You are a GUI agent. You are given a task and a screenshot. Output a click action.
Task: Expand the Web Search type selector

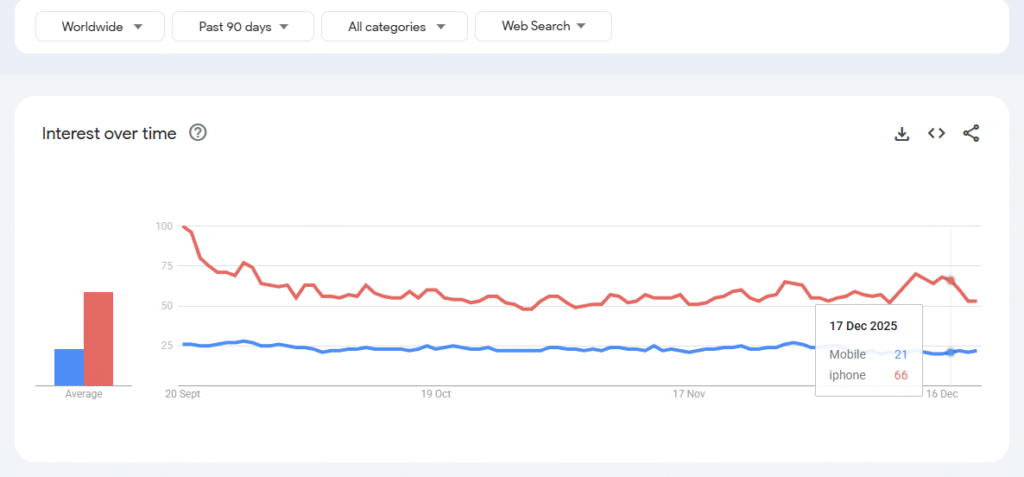(x=543, y=27)
